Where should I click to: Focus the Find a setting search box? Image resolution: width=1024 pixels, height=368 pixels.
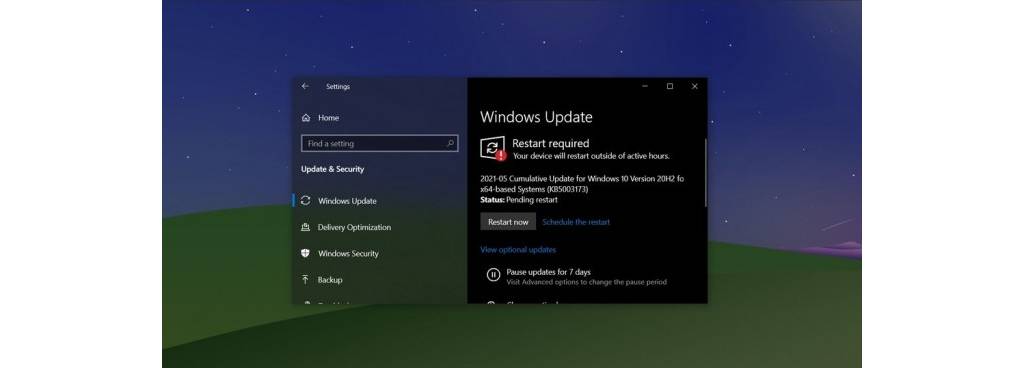(379, 144)
